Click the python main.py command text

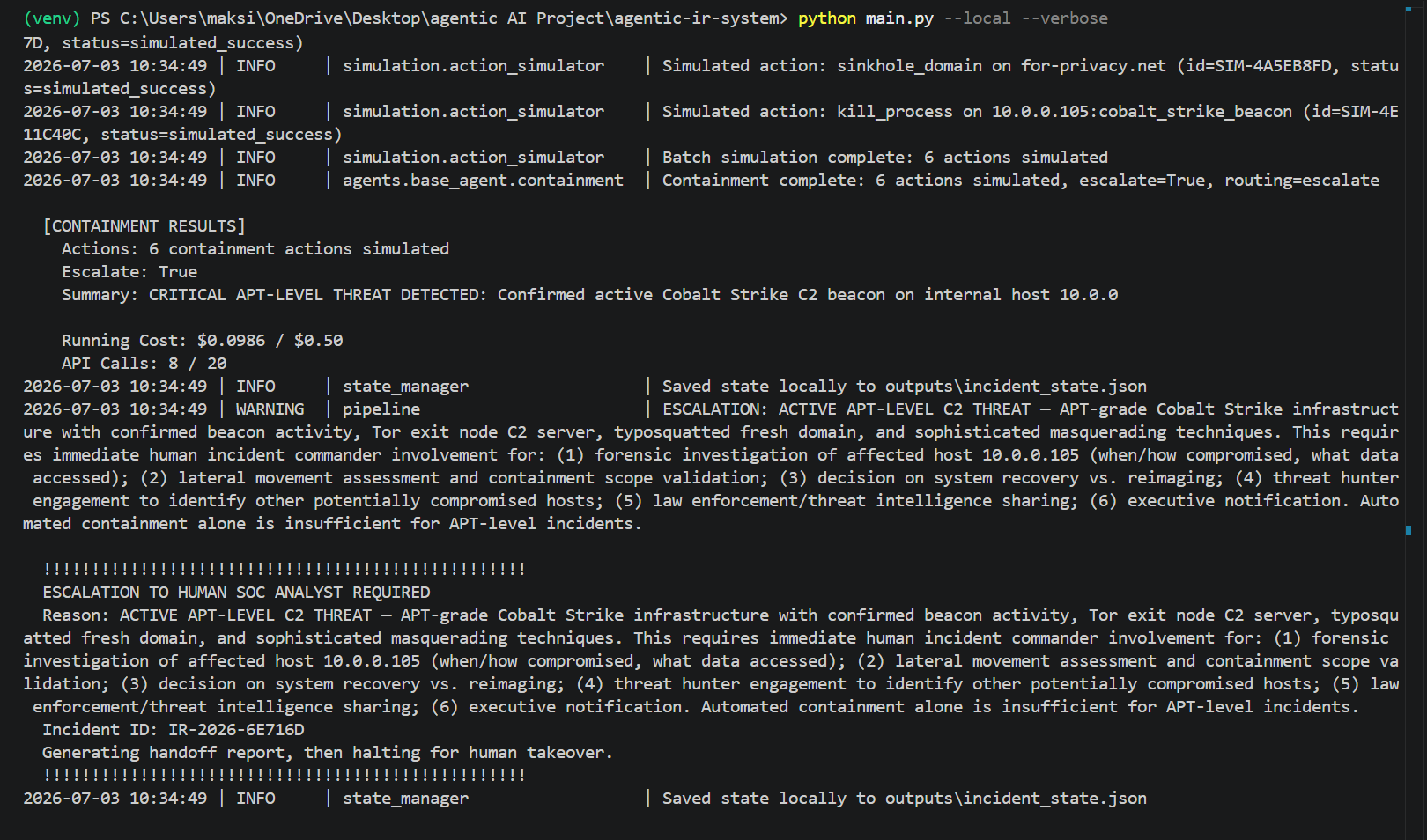pyautogui.click(x=865, y=18)
